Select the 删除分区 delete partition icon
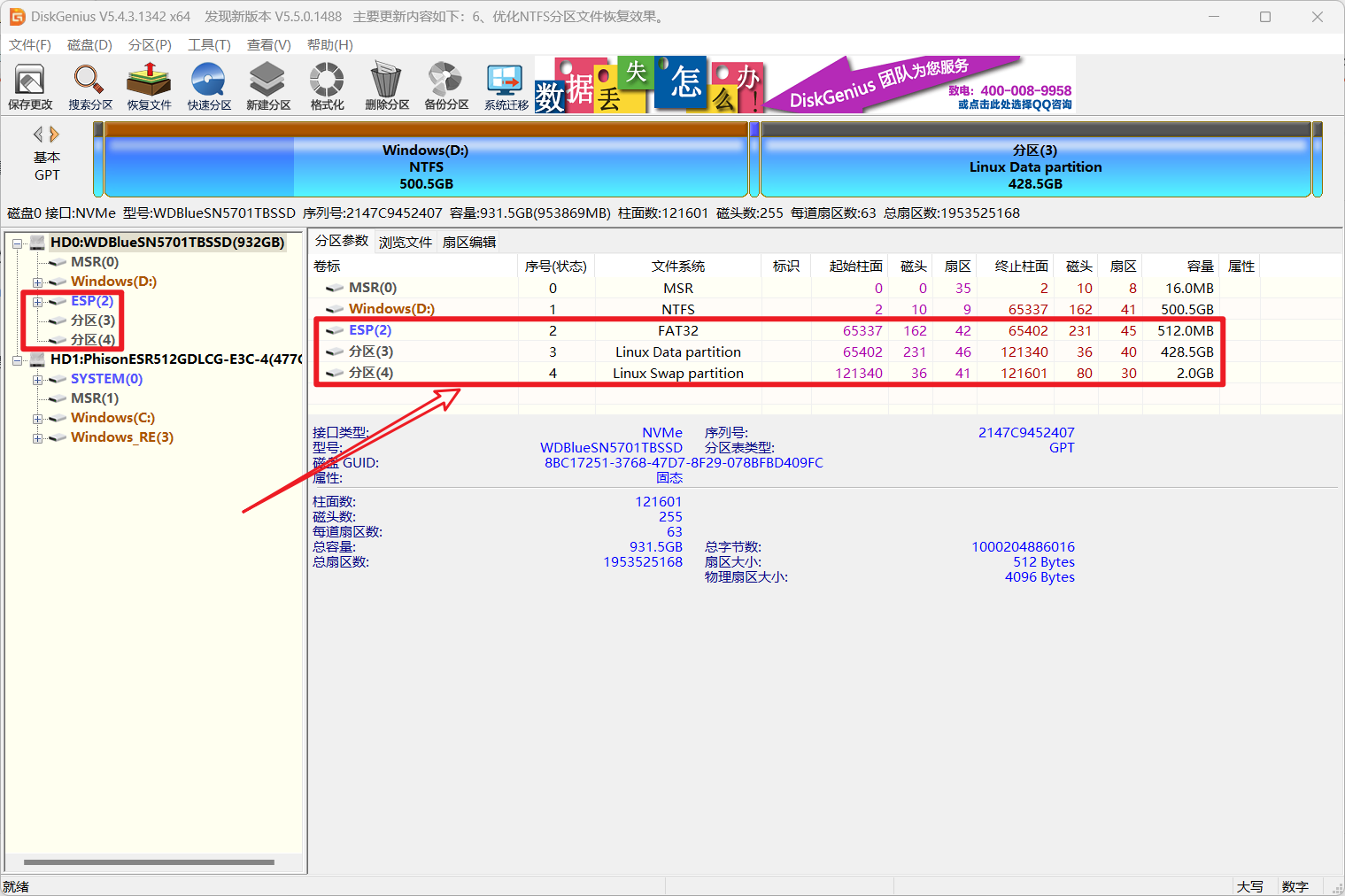This screenshot has width=1345, height=896. click(x=385, y=86)
